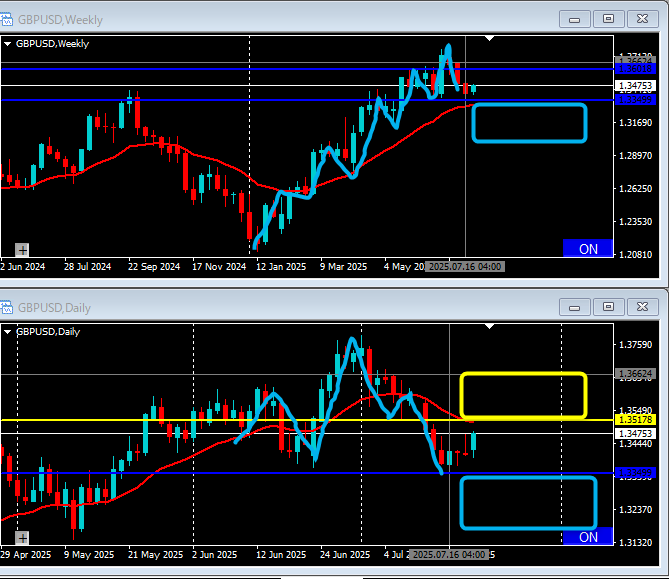Click the GBPUSD,Daily window chart icon

tap(6, 308)
